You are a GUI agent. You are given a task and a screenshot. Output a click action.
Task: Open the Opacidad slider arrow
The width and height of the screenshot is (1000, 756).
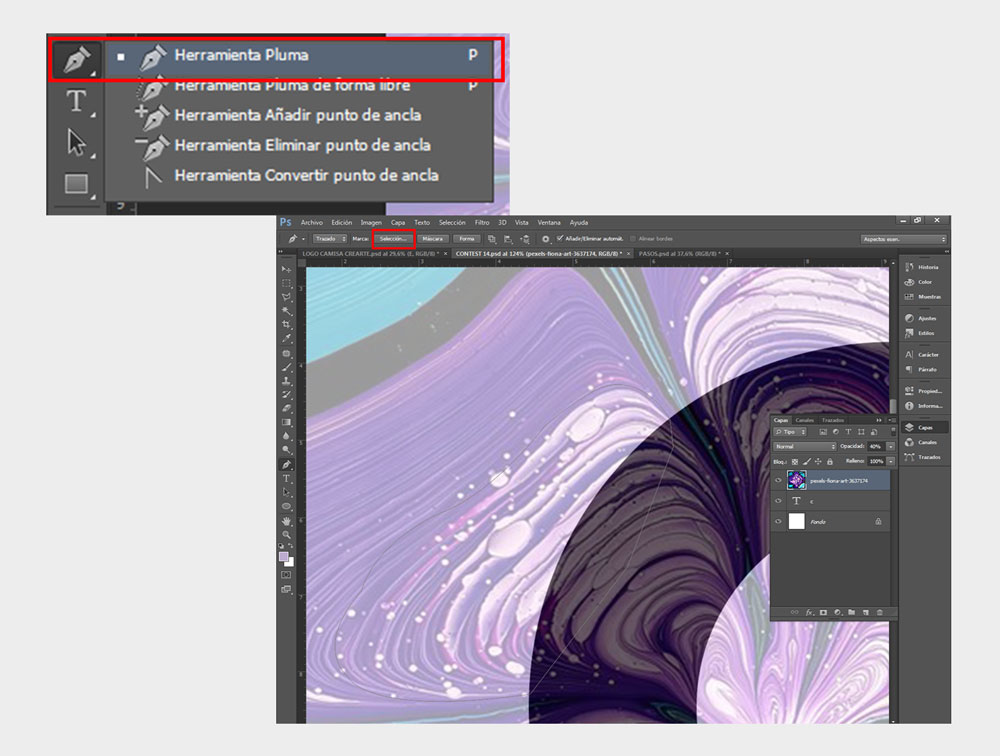click(x=890, y=447)
